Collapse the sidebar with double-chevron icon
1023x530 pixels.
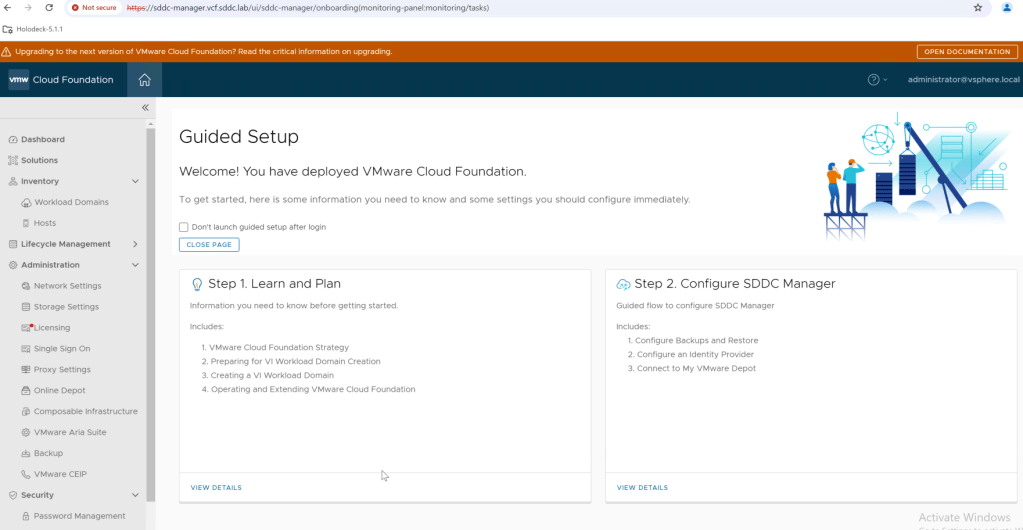[145, 107]
